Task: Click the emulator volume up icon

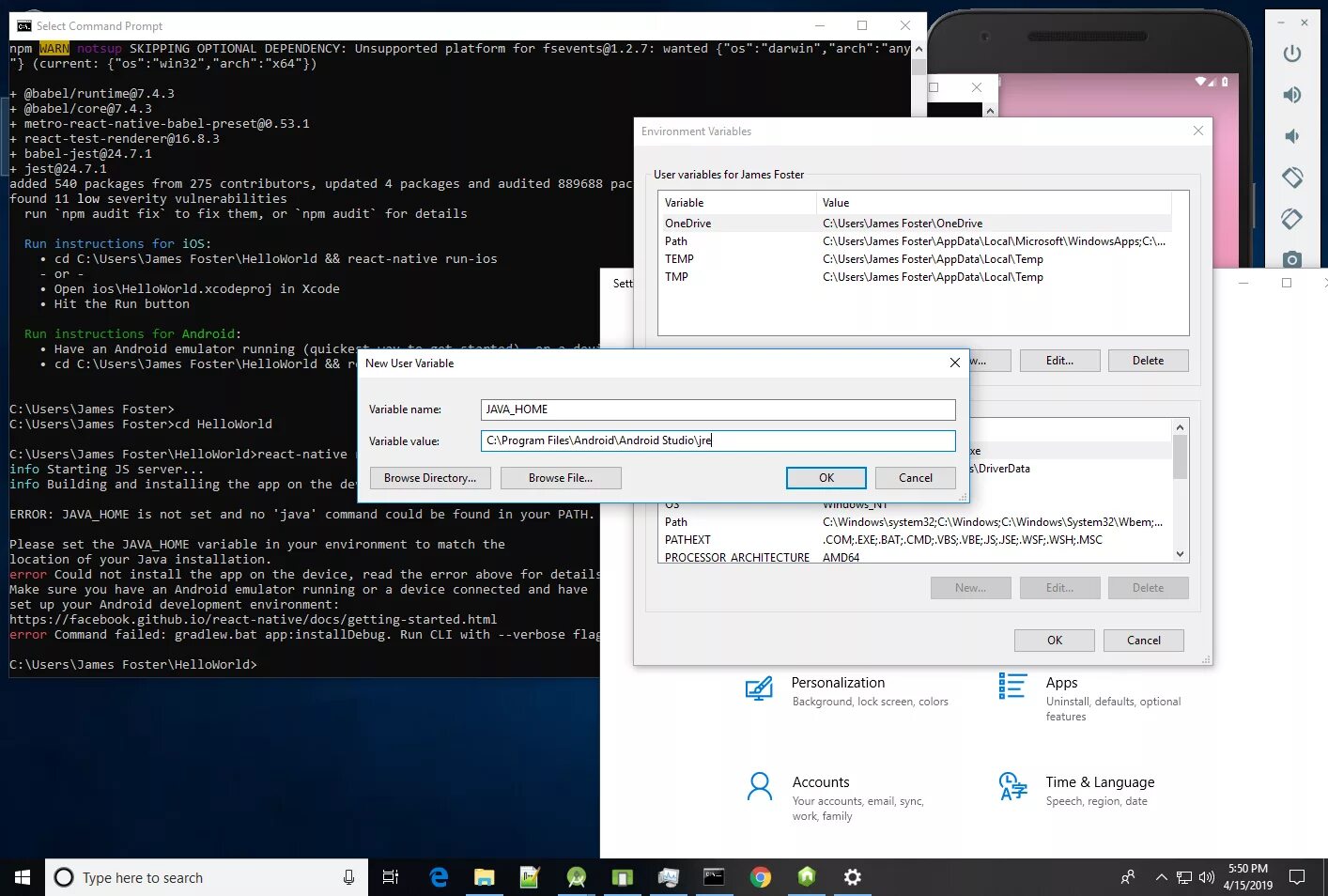Action: pyautogui.click(x=1292, y=95)
